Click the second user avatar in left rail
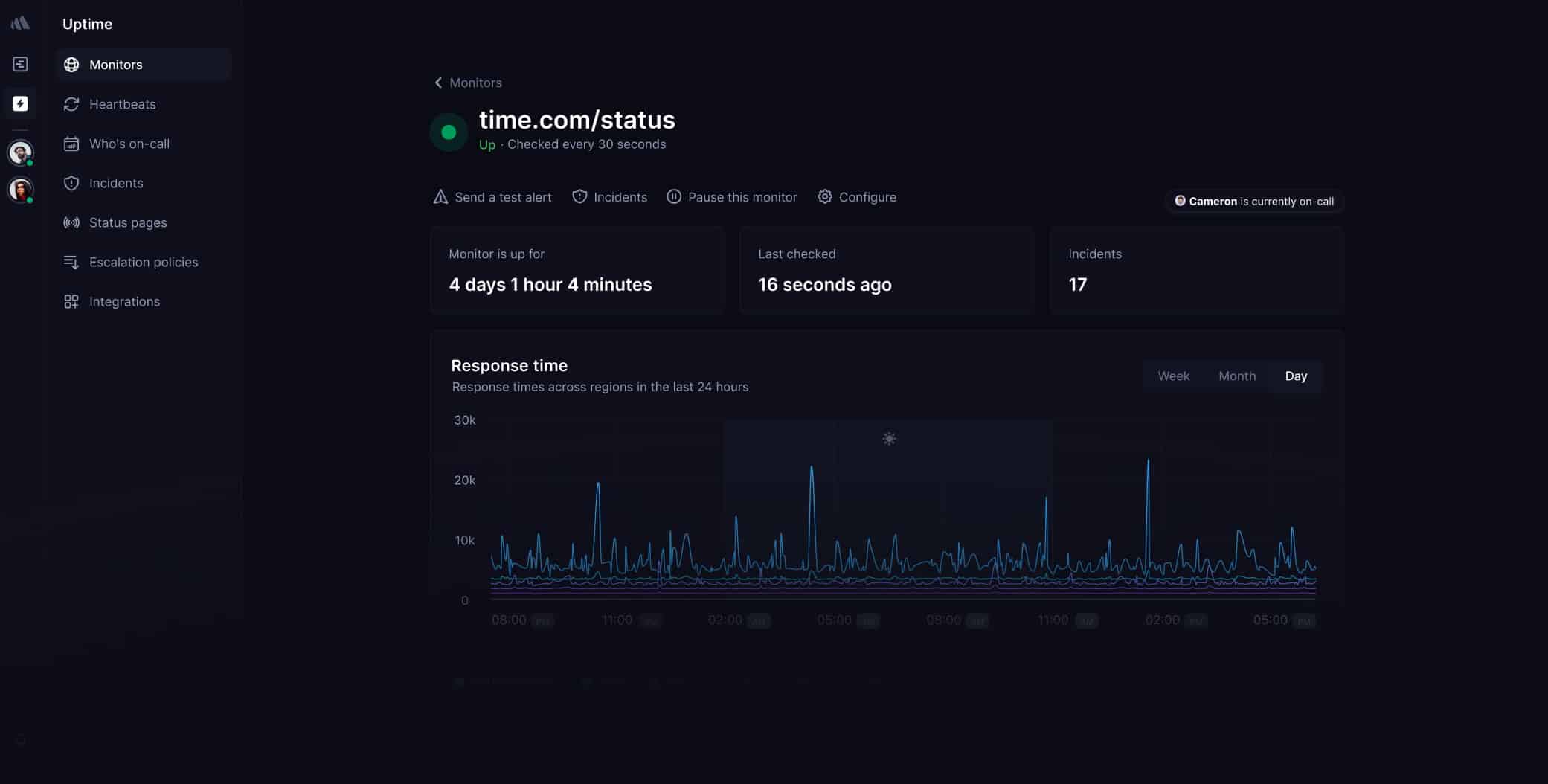Image resolution: width=1548 pixels, height=784 pixels. coord(20,190)
